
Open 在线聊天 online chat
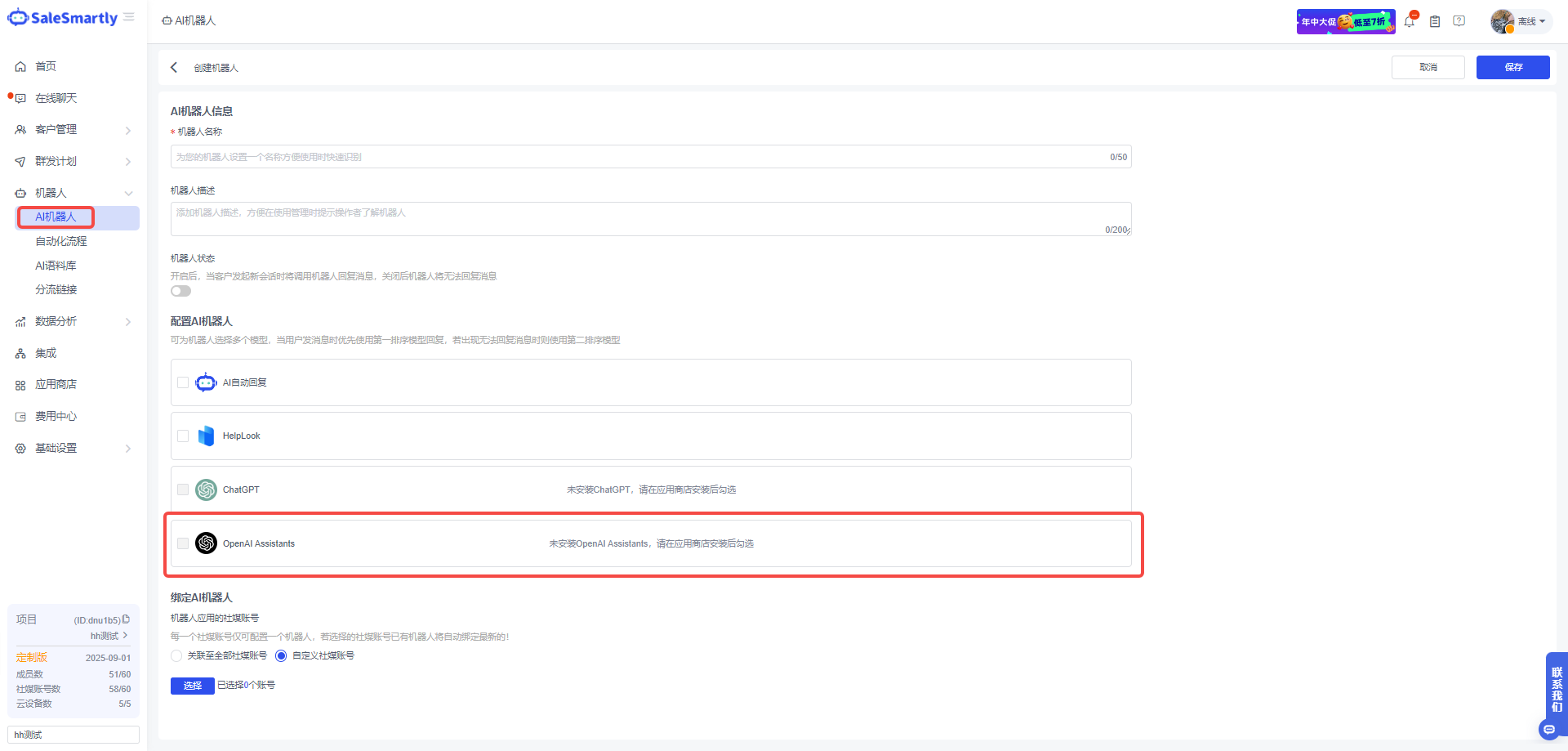(x=56, y=98)
